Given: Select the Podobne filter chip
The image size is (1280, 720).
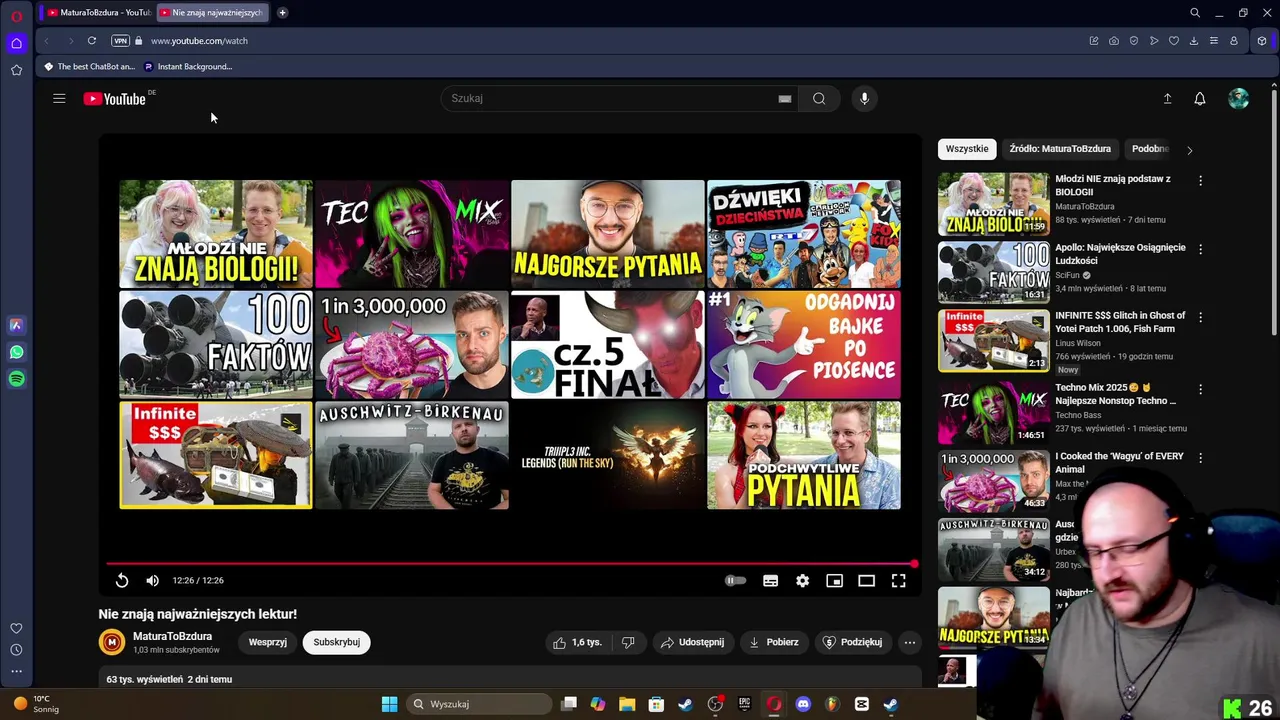Looking at the screenshot, I should (x=1150, y=149).
